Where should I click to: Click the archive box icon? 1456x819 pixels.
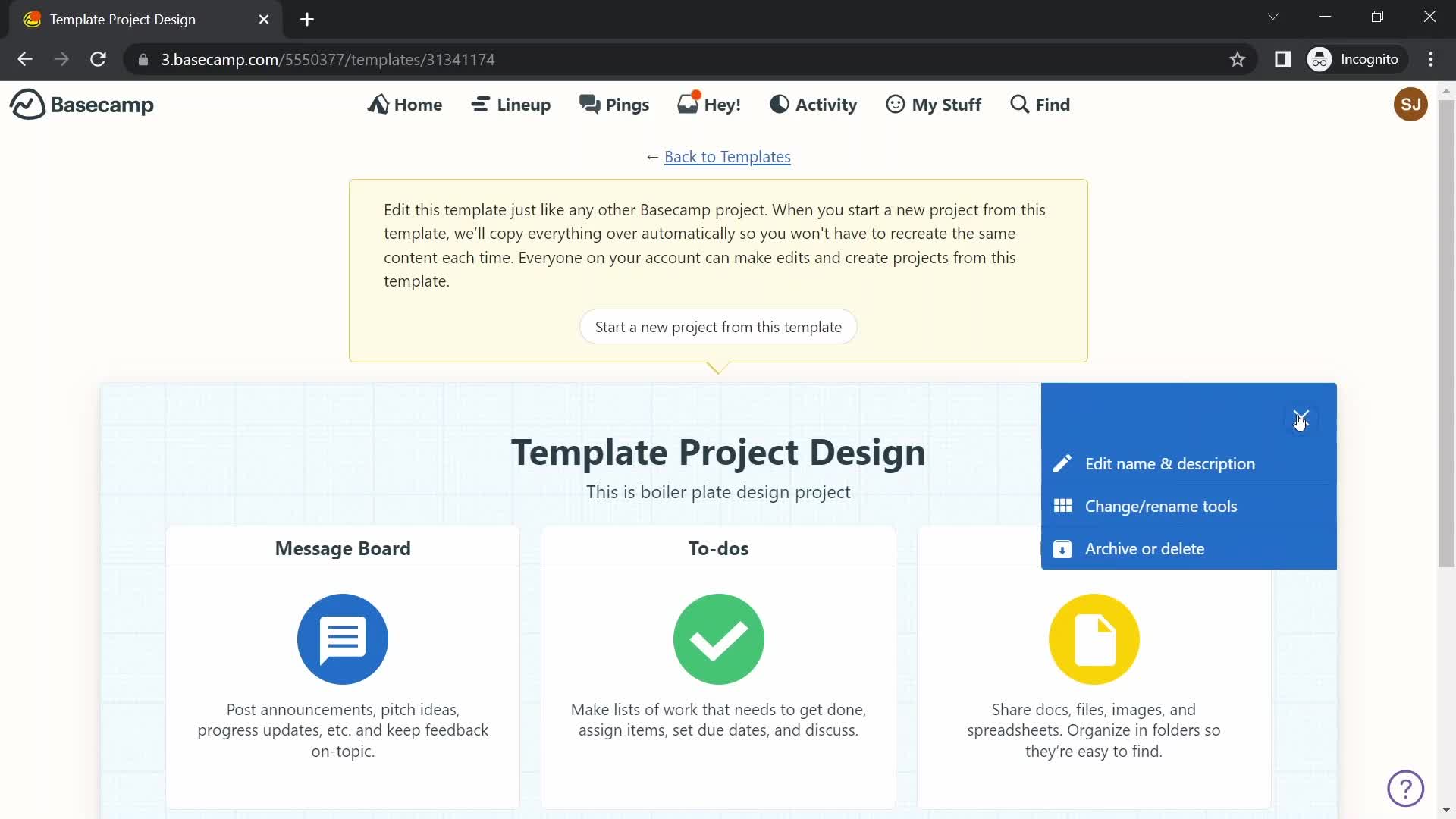coord(1062,549)
